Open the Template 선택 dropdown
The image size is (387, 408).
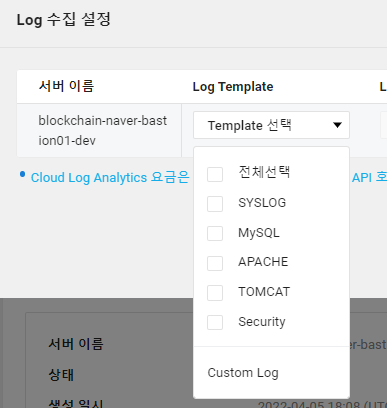point(271,125)
